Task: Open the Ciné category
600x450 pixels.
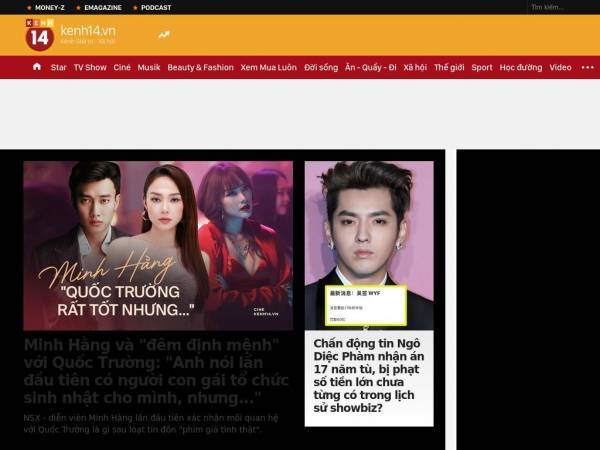Action: pos(122,67)
